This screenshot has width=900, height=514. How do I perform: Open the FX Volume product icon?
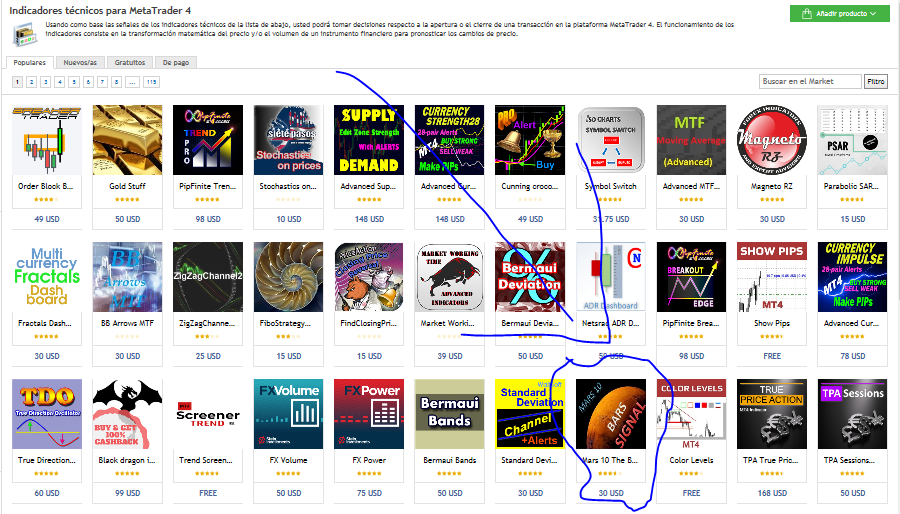tap(288, 414)
